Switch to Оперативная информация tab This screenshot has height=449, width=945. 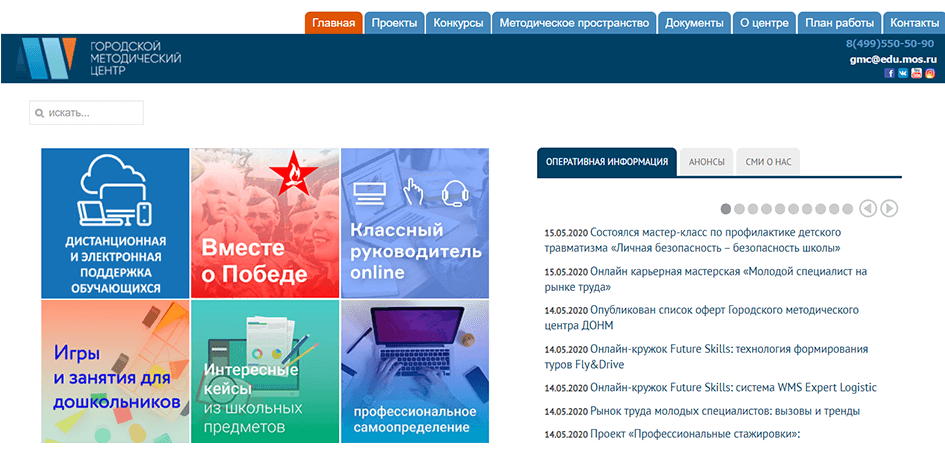click(x=607, y=162)
